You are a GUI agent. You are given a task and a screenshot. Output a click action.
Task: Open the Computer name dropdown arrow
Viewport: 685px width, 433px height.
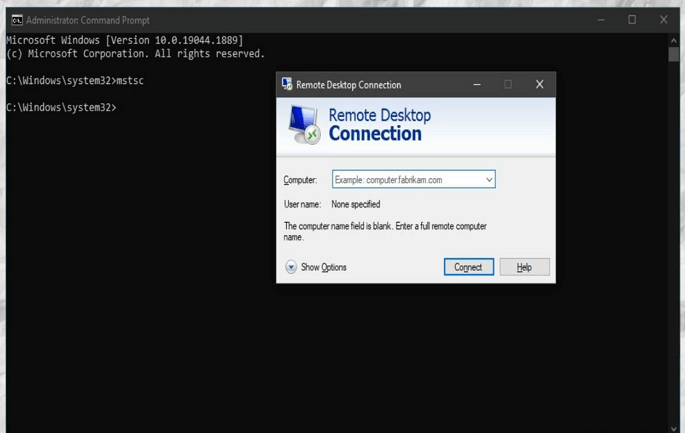[x=488, y=180]
